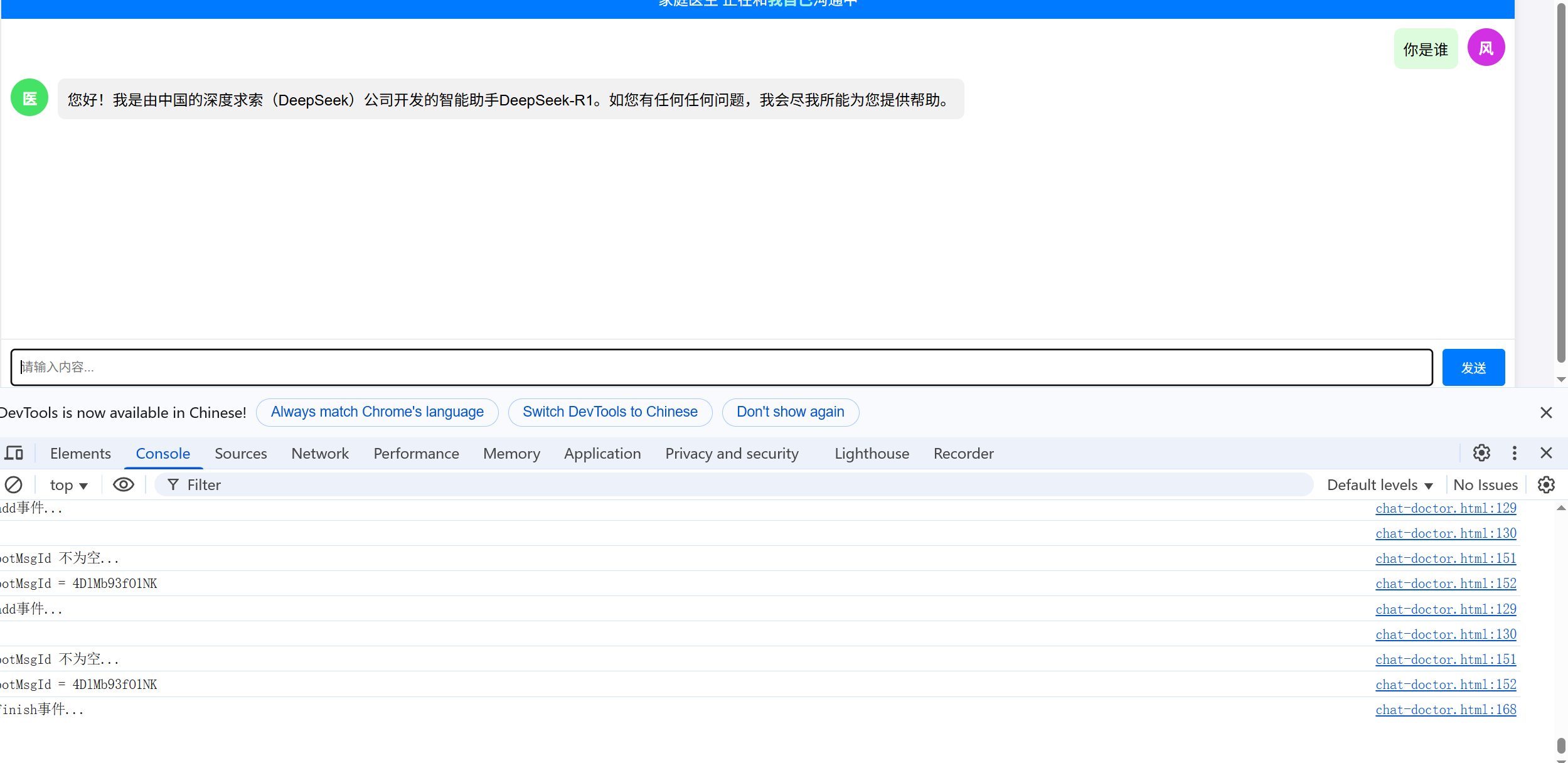Screen dimensions: 1568x763
Task: Open console settings gear icon
Action: (1546, 485)
